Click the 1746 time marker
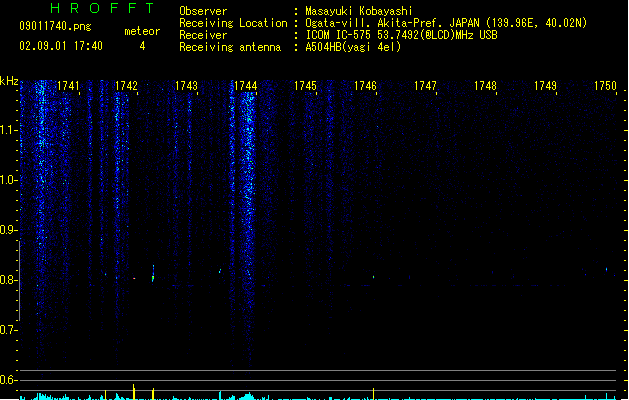Viewport: 629px width, 400px height. tap(365, 86)
